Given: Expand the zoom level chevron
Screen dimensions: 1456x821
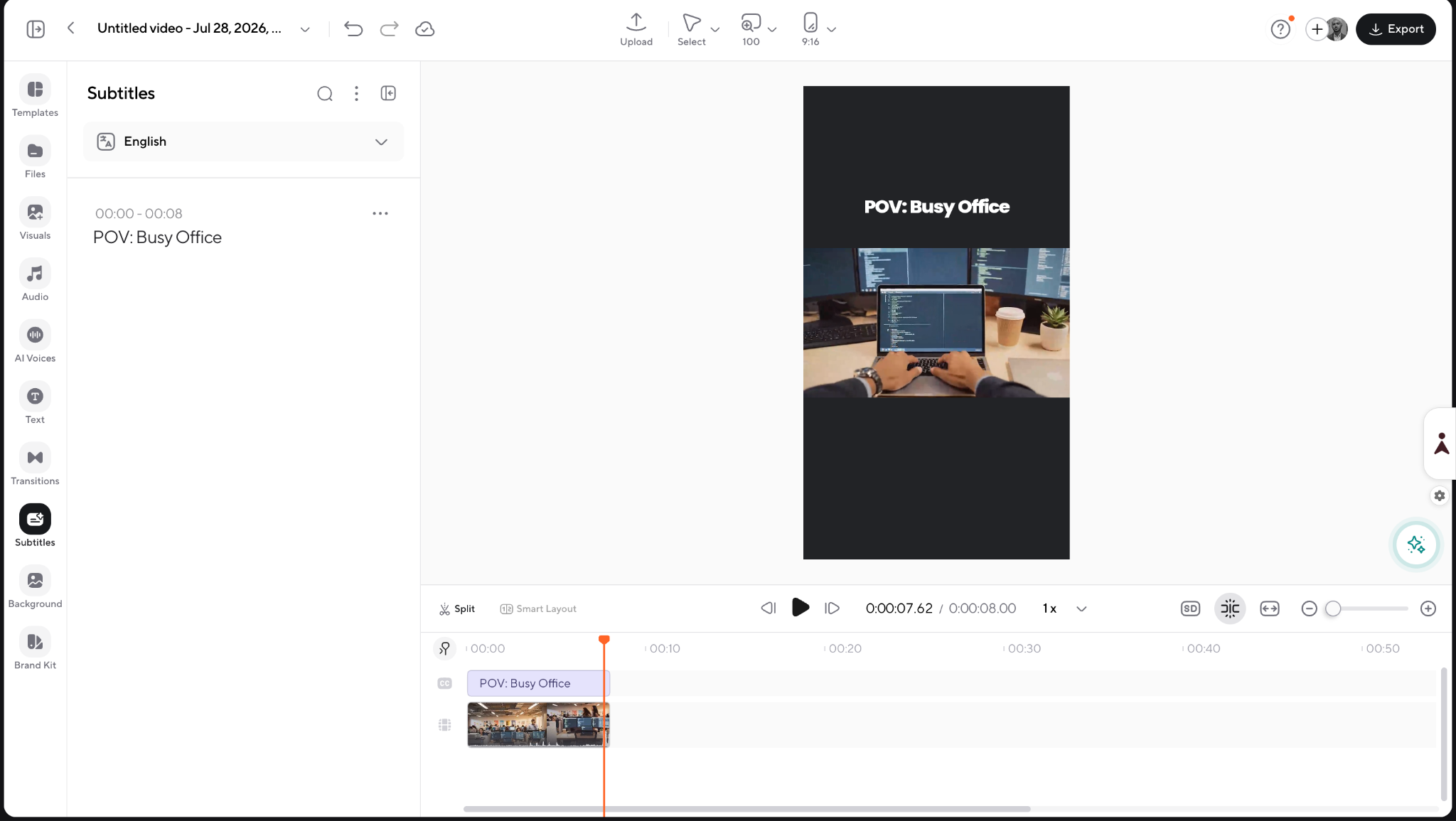Looking at the screenshot, I should point(772,29).
